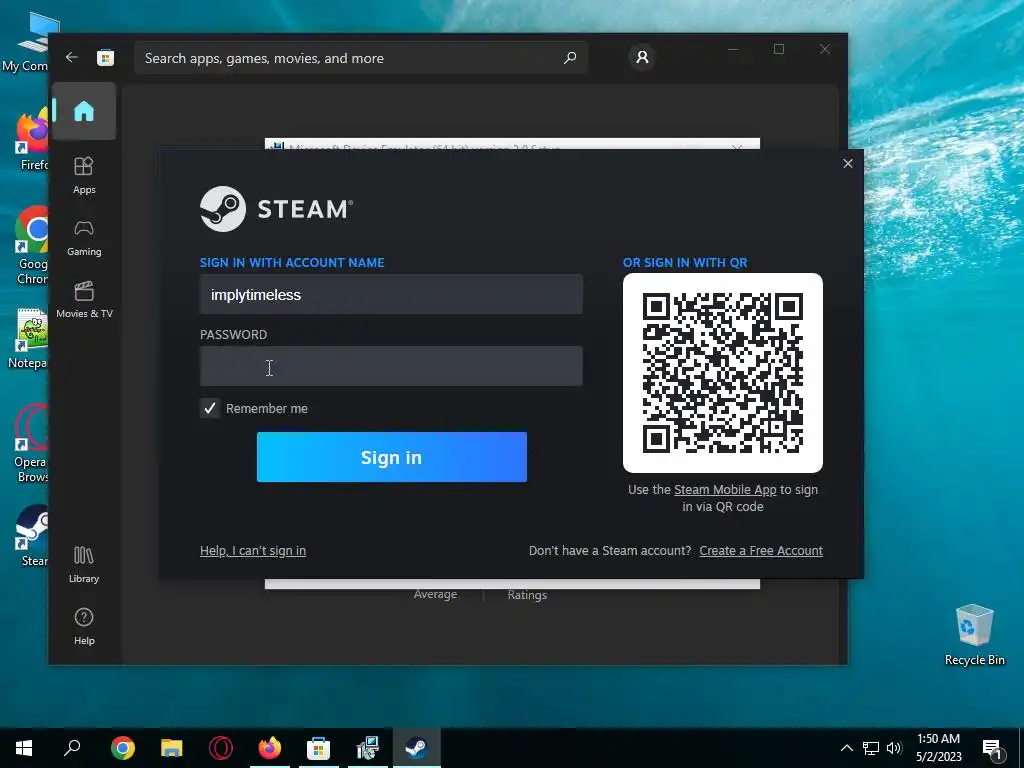The width and height of the screenshot is (1024, 768).
Task: Open the volume tray icon
Action: click(894, 748)
